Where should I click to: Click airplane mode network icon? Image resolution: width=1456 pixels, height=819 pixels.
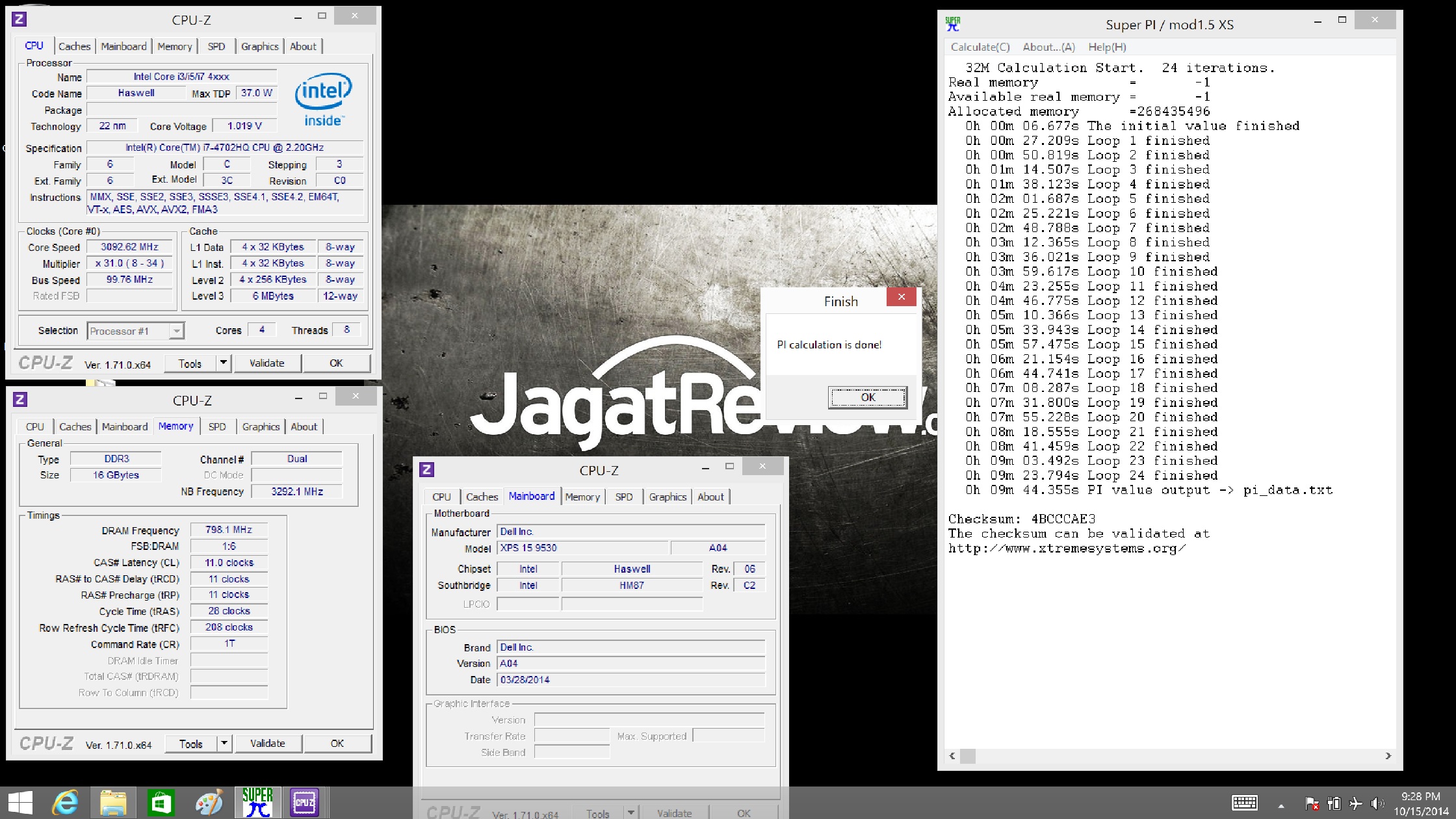tap(1356, 804)
